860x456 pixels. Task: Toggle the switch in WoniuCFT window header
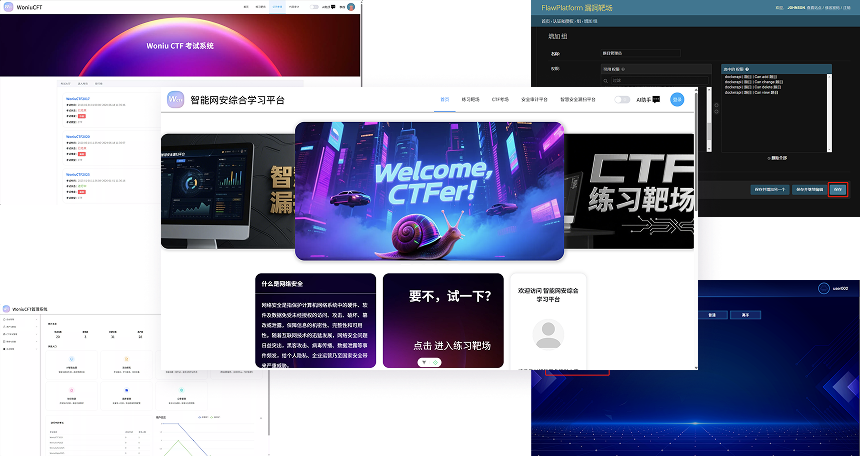[314, 7]
